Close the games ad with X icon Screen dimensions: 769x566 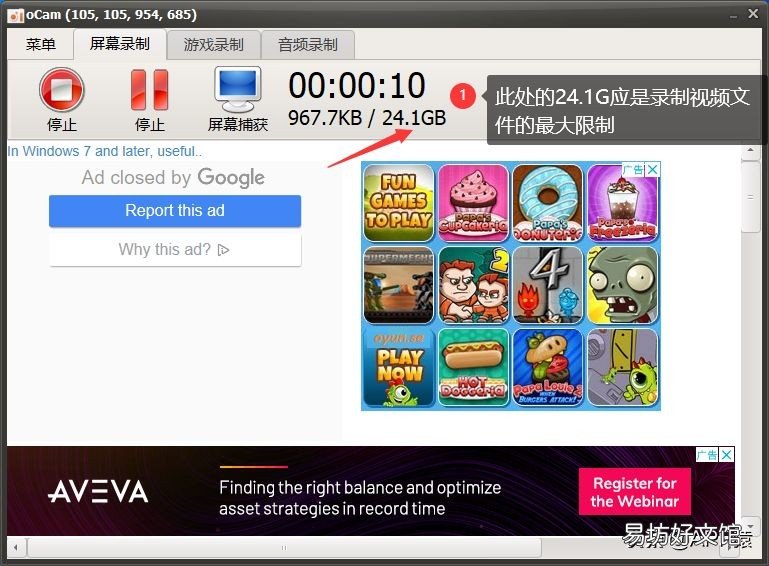653,170
